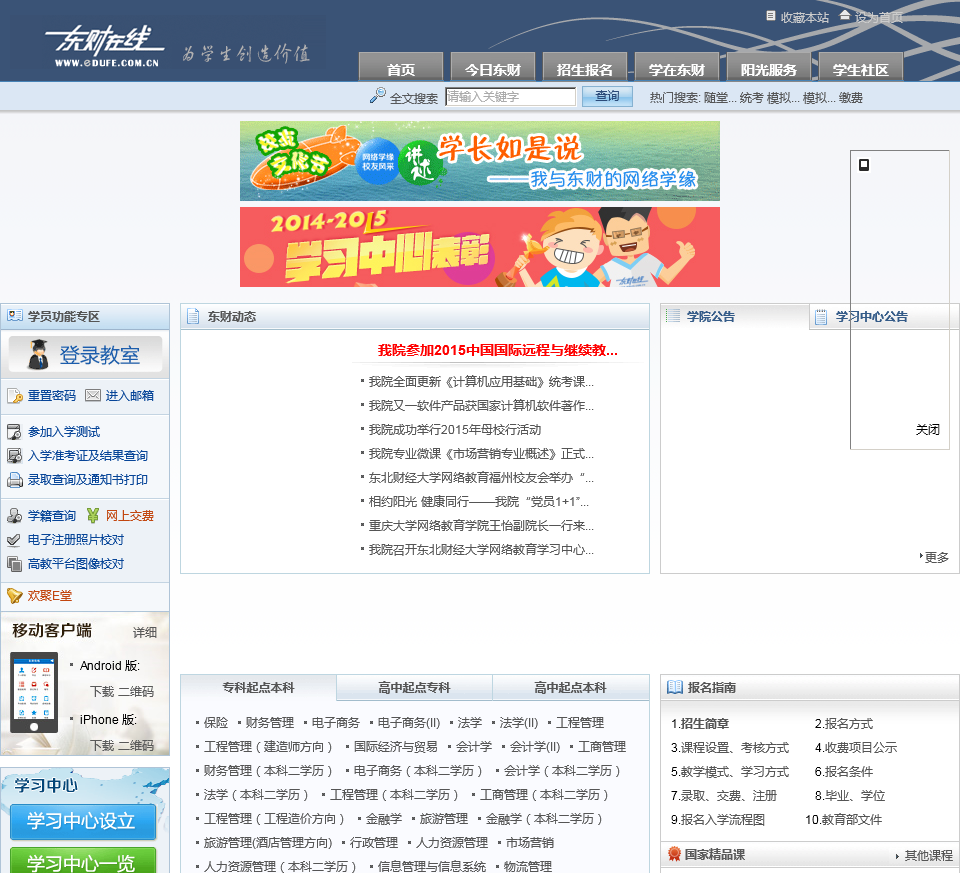Open the 今日东财 navigation tab
The width and height of the screenshot is (960, 873).
click(493, 67)
